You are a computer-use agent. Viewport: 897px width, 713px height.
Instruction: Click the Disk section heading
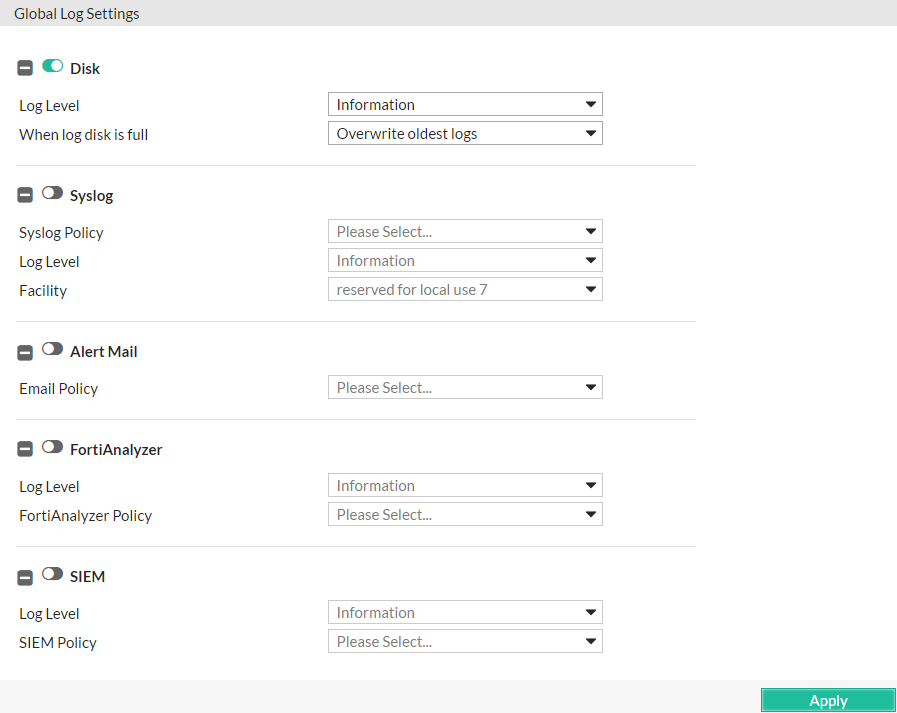85,69
